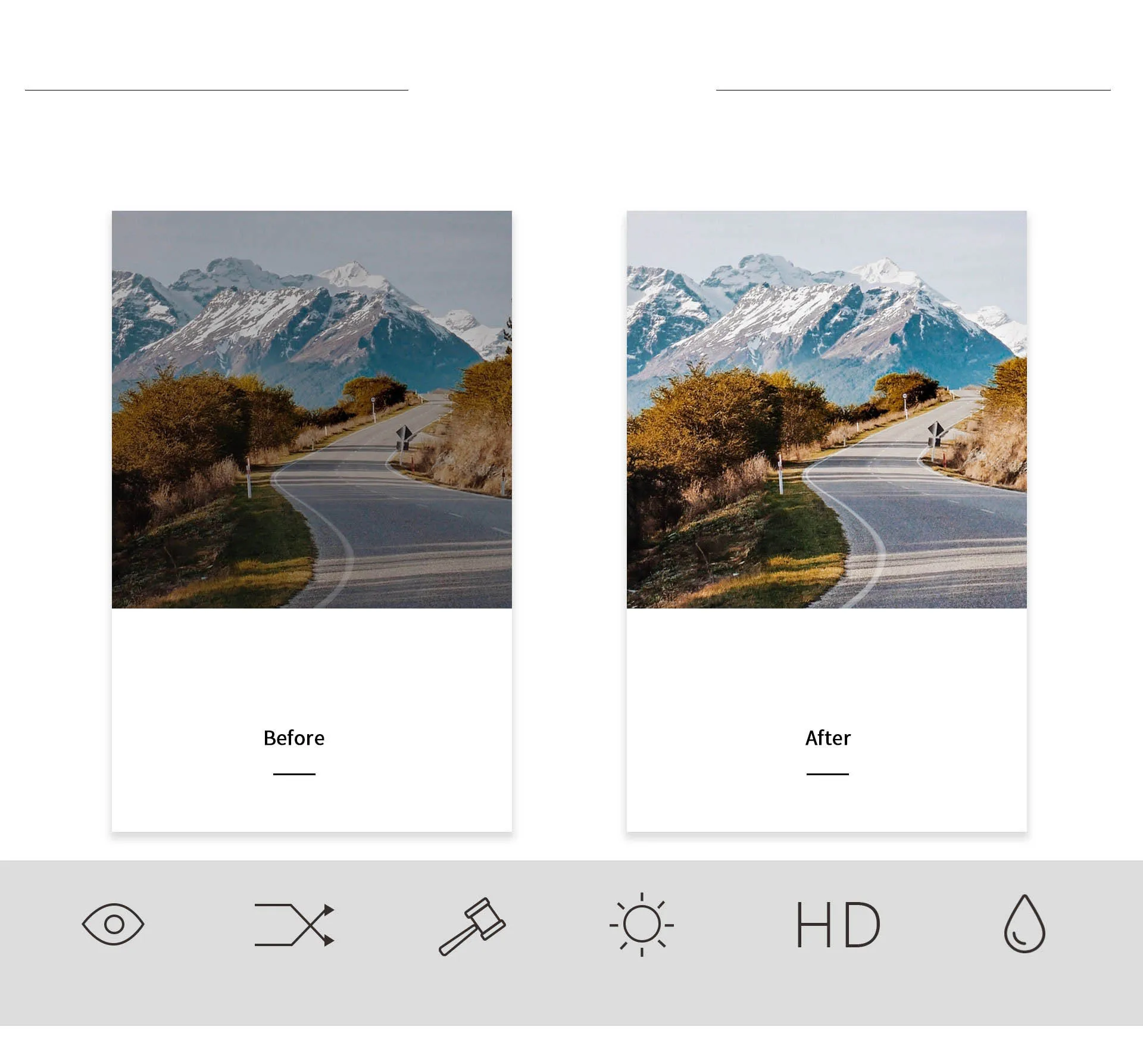Click the After label text
The height and width of the screenshot is (1064, 1143).
pos(827,738)
